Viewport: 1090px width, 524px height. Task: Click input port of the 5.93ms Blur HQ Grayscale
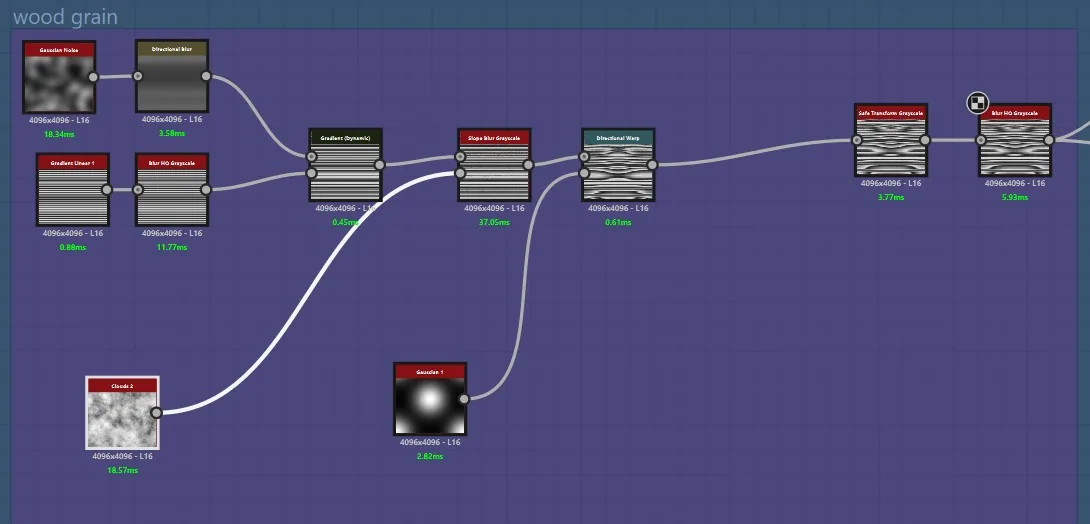(981, 140)
